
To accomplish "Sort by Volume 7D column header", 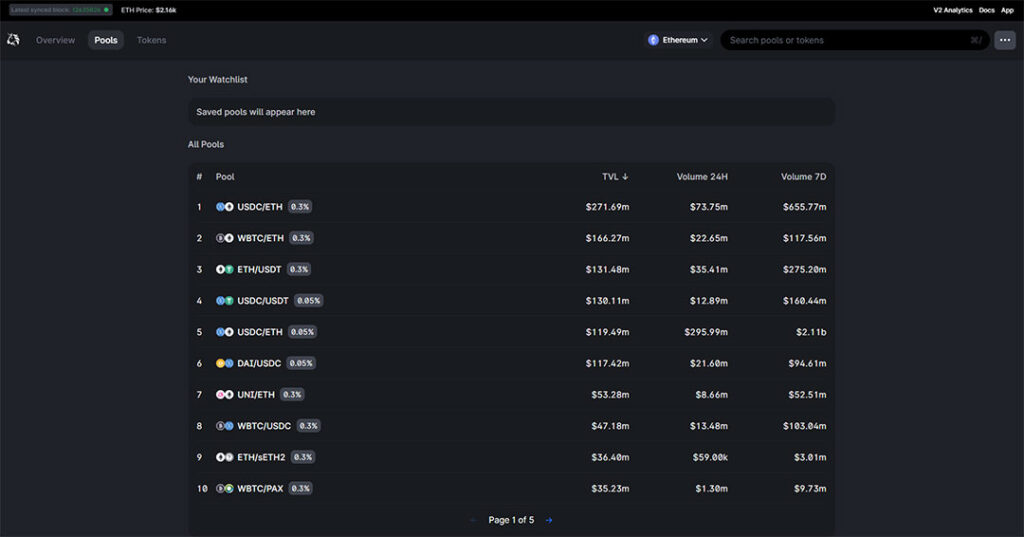I will (803, 177).
